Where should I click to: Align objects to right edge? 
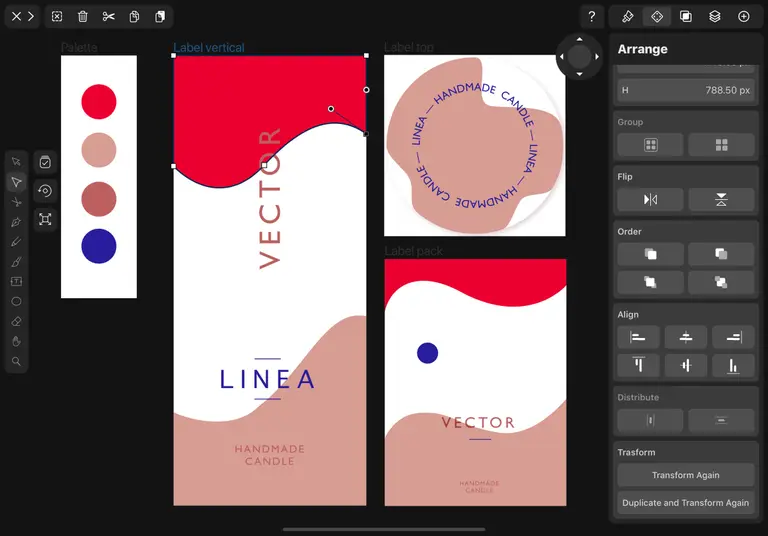click(733, 337)
